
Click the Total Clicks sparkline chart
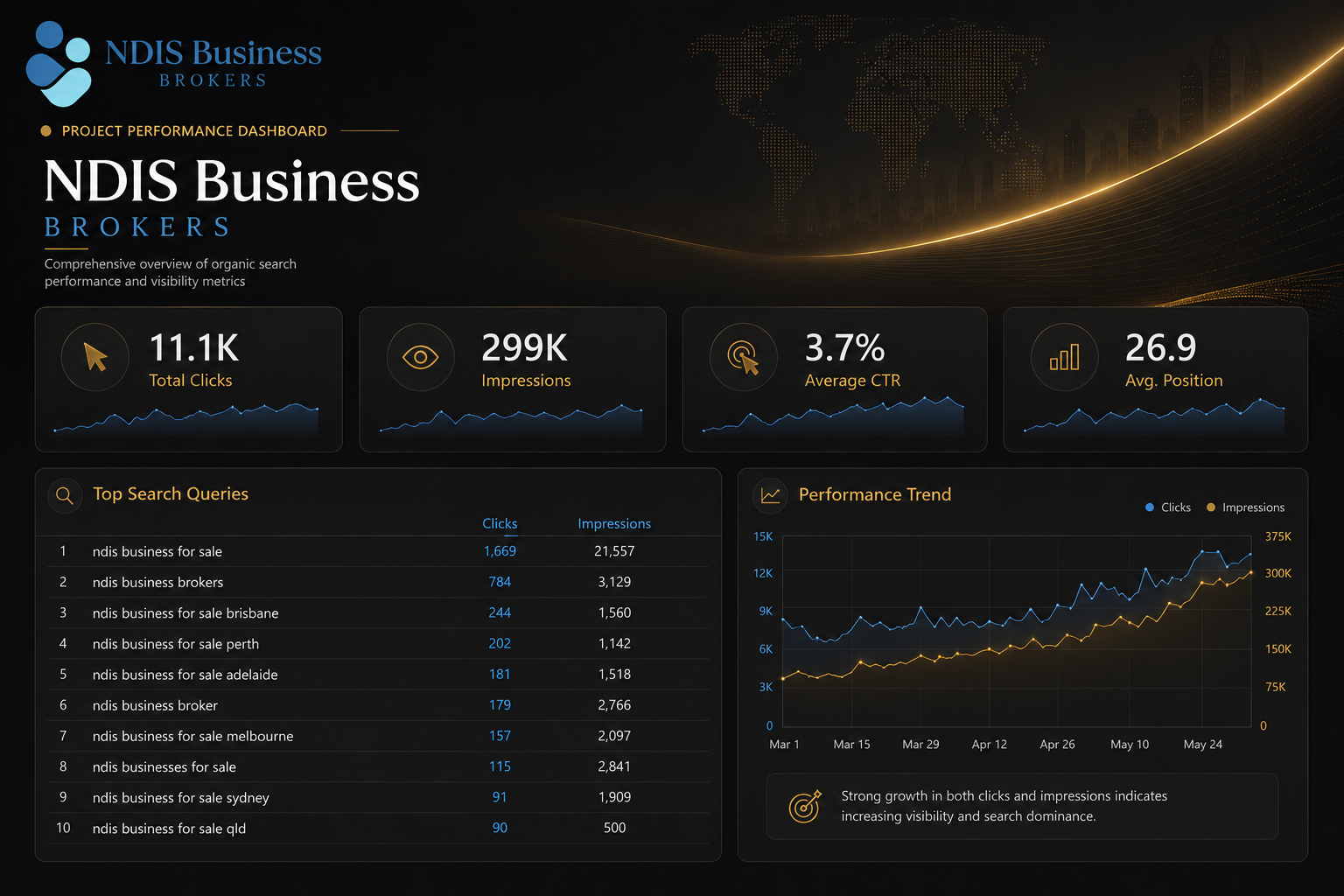click(x=185, y=419)
